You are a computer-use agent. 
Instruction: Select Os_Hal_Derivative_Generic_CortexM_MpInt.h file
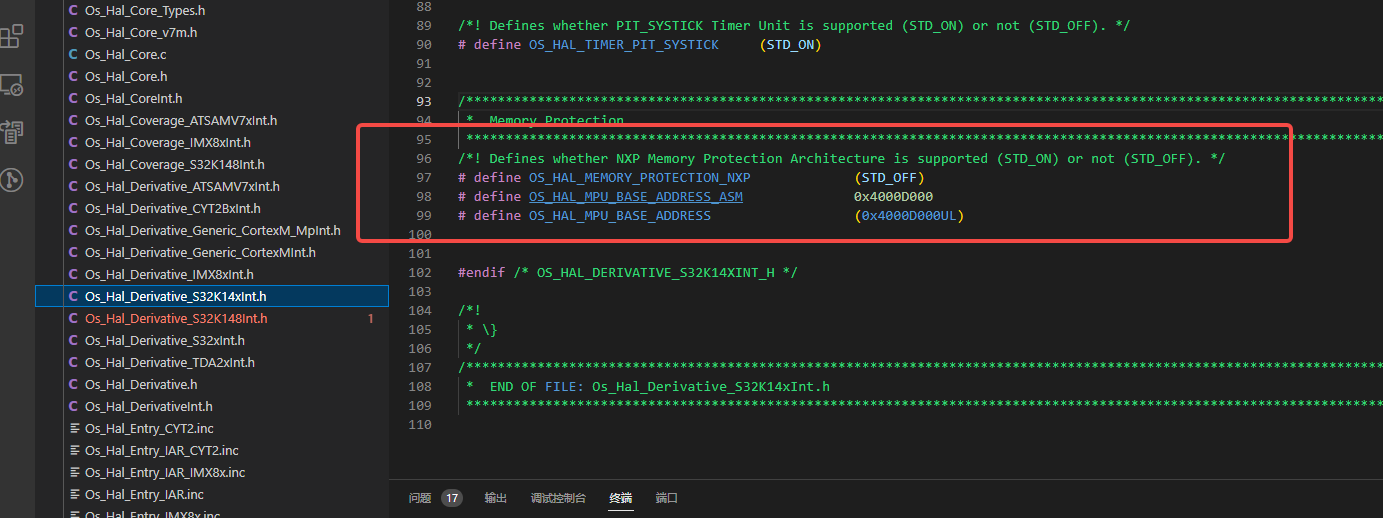212,230
